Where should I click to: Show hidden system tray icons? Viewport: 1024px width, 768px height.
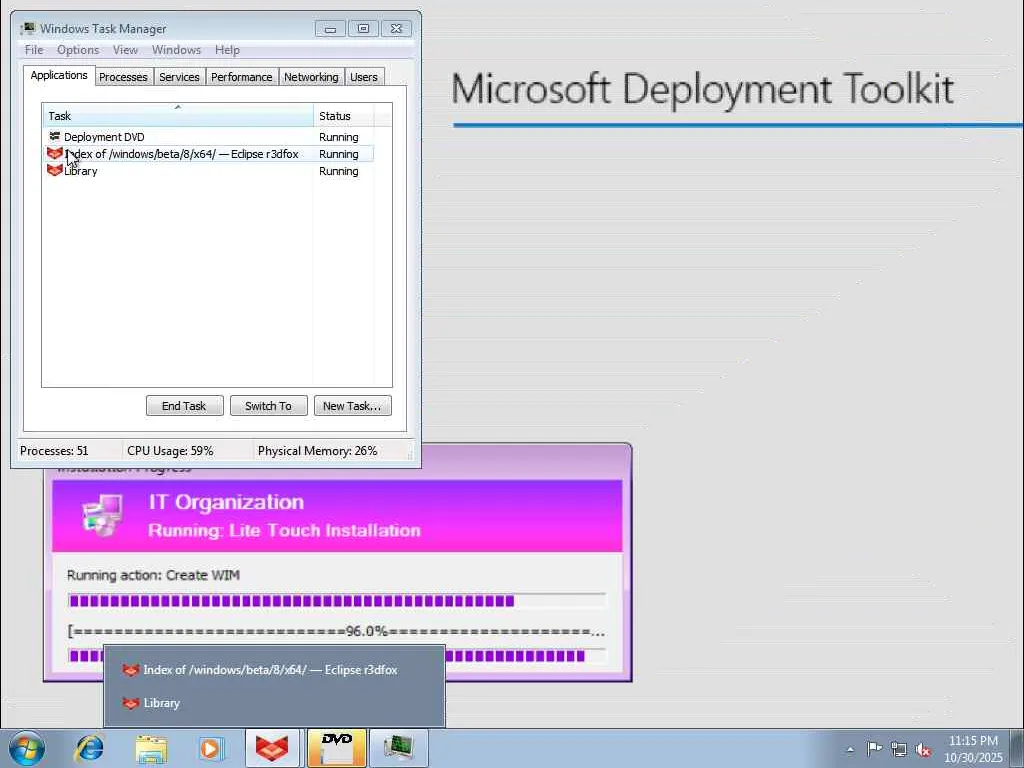coord(850,750)
